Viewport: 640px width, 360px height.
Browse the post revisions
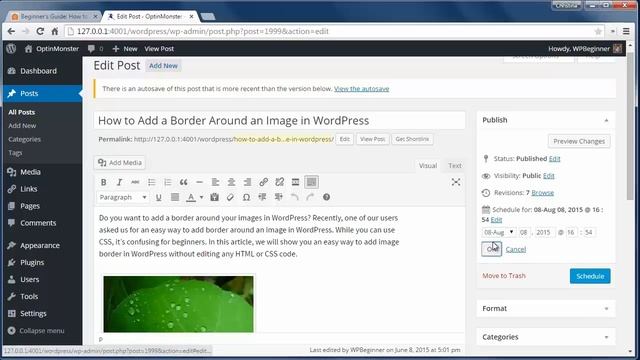[542, 193]
